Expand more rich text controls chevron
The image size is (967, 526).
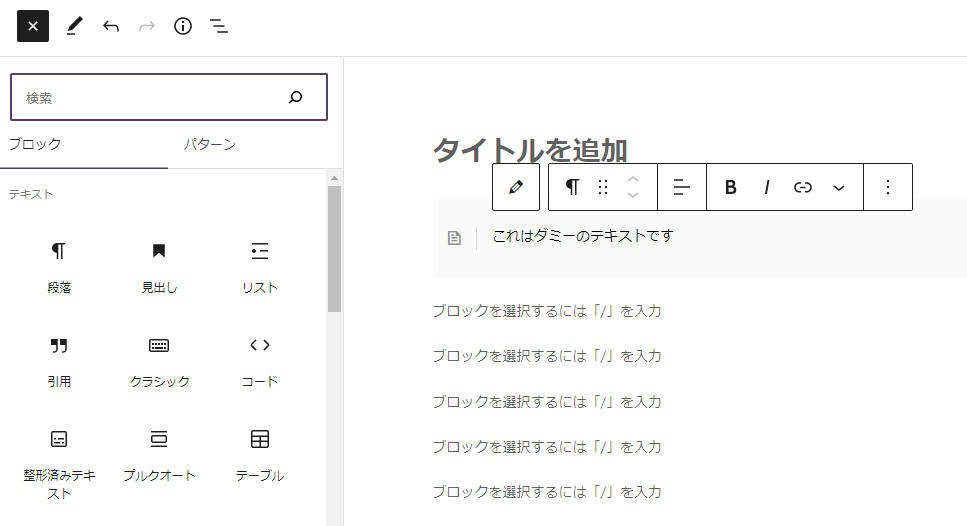pos(839,187)
